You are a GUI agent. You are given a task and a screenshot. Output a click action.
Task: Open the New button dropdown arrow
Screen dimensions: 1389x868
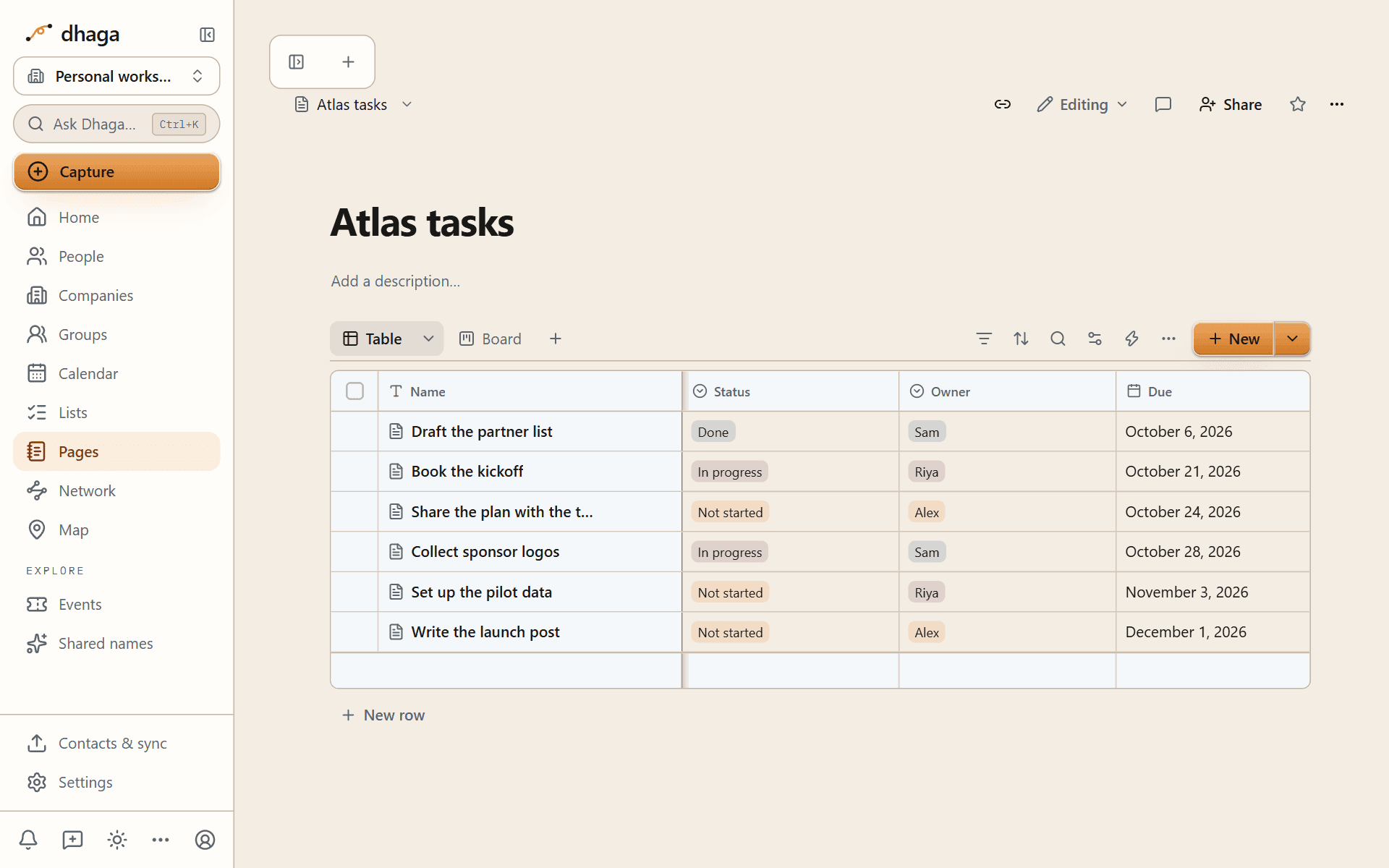[x=1292, y=339]
